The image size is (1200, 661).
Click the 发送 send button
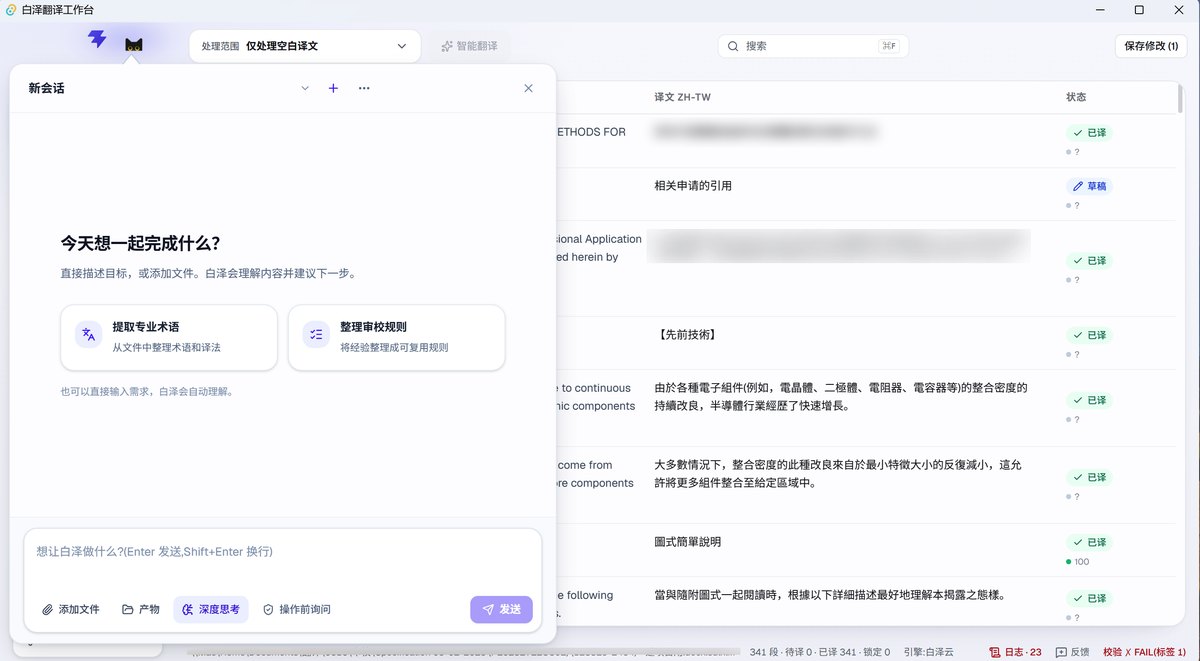[x=501, y=609]
